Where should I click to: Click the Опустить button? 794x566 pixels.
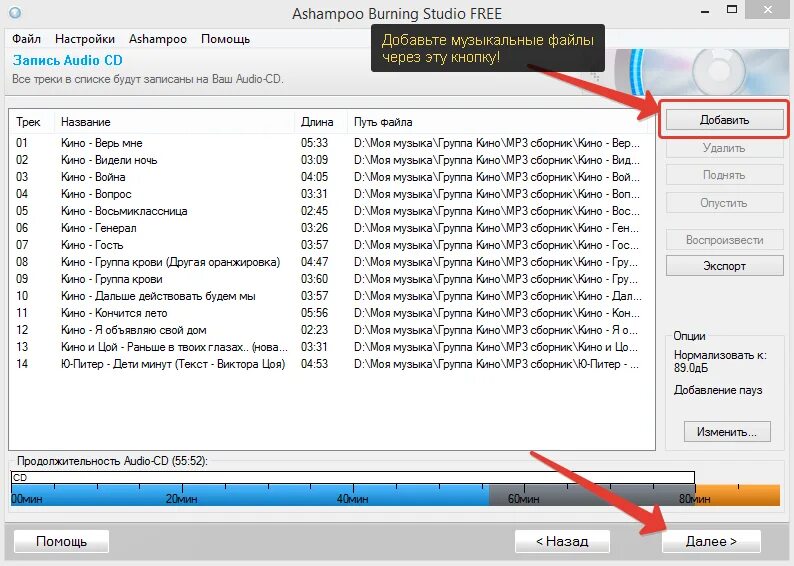724,203
